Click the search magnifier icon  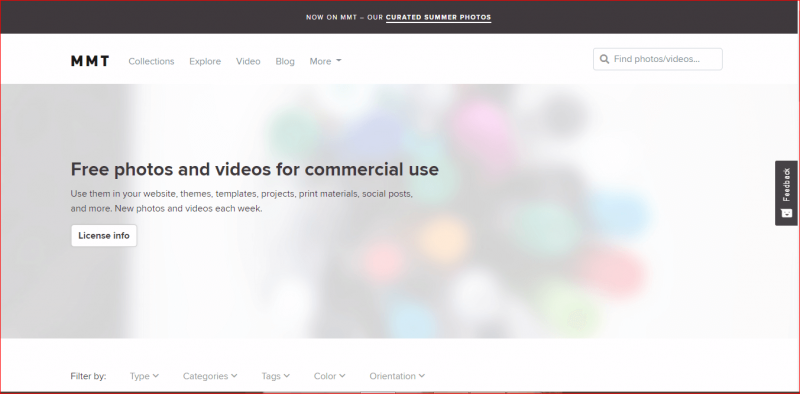[605, 59]
